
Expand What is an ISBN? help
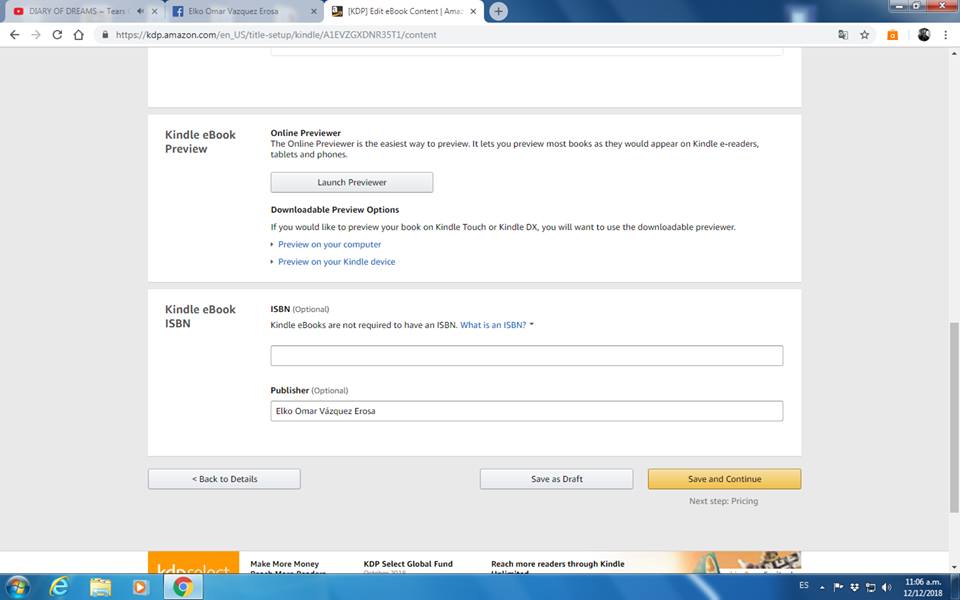[x=496, y=325]
